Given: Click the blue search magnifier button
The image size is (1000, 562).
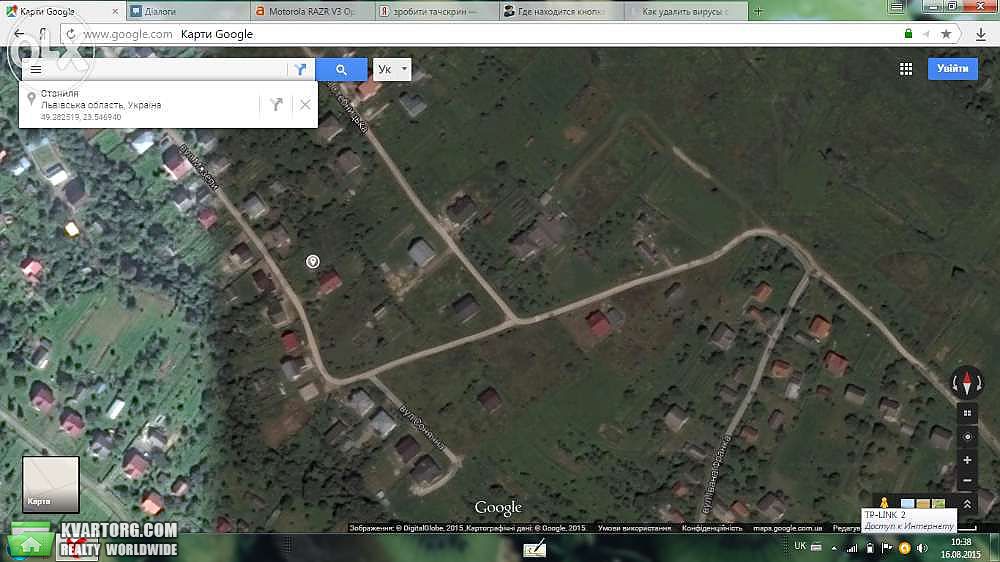Looking at the screenshot, I should pyautogui.click(x=341, y=70).
